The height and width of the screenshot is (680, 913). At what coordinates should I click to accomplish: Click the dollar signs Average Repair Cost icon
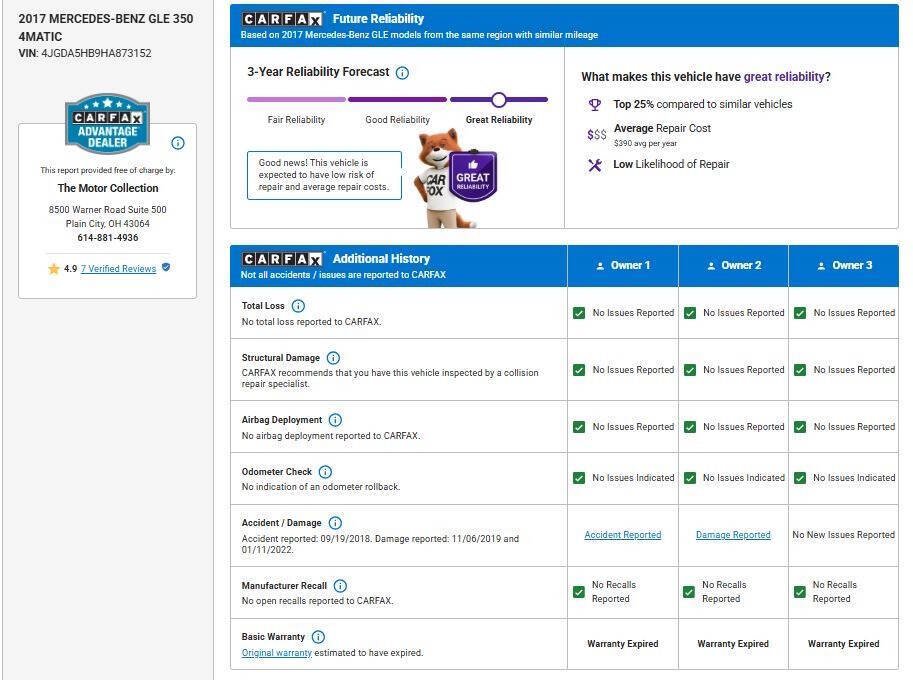(596, 134)
